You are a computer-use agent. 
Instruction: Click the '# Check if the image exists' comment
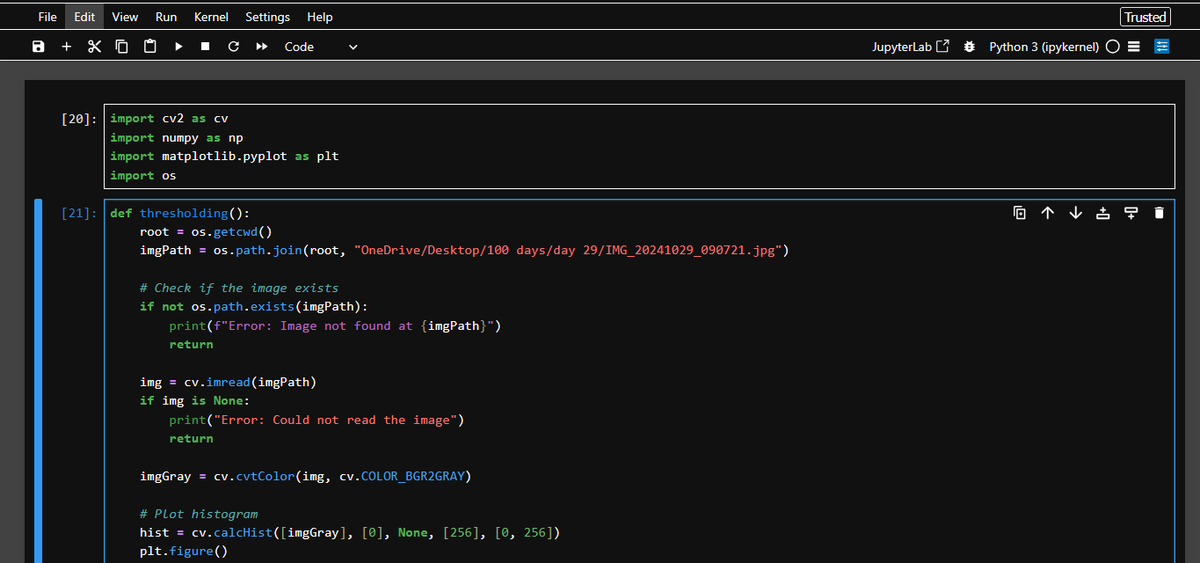tap(239, 288)
